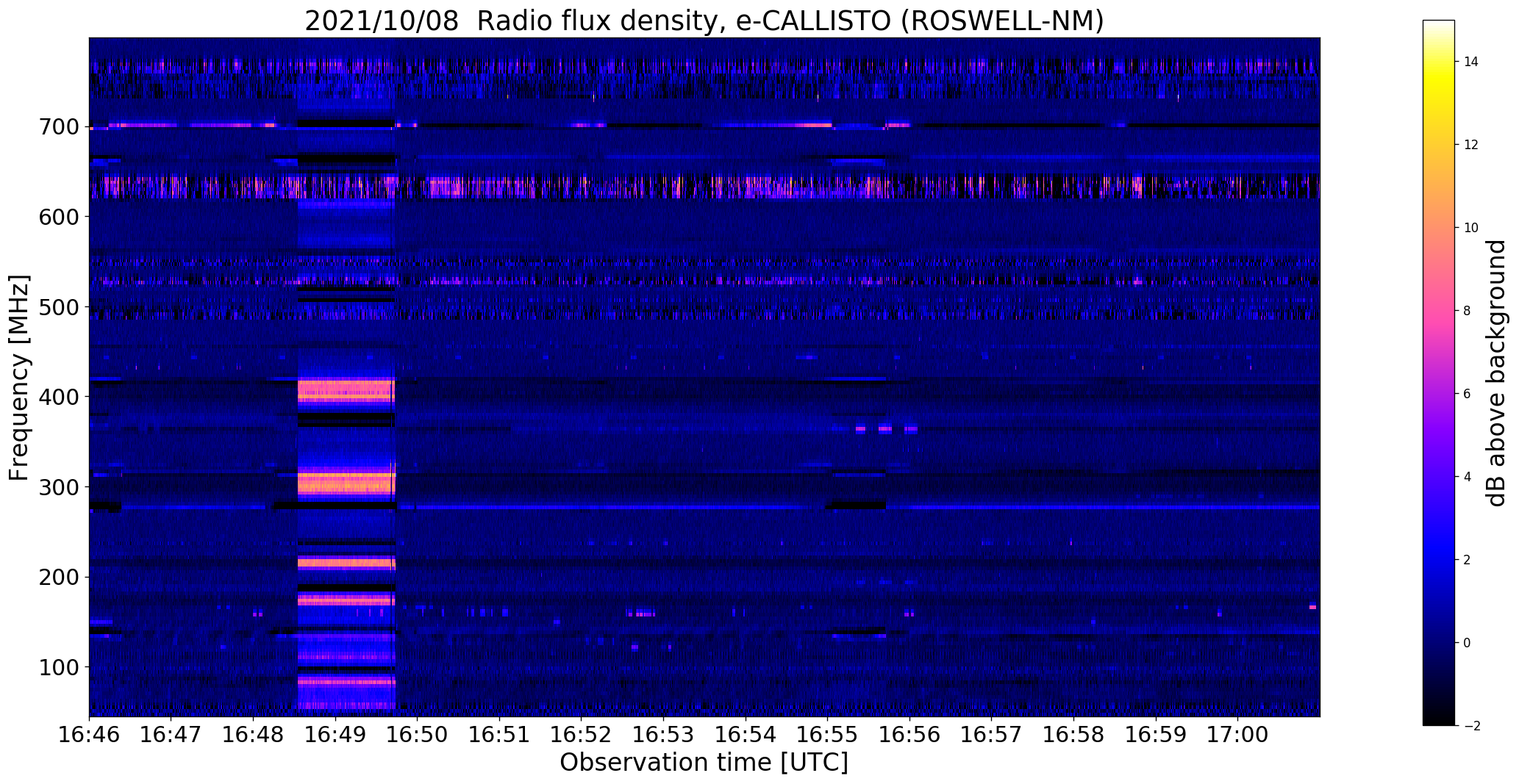The width and height of the screenshot is (1519, 784).
Task: Click the colorbar tick label −2
Action: [x=1471, y=726]
